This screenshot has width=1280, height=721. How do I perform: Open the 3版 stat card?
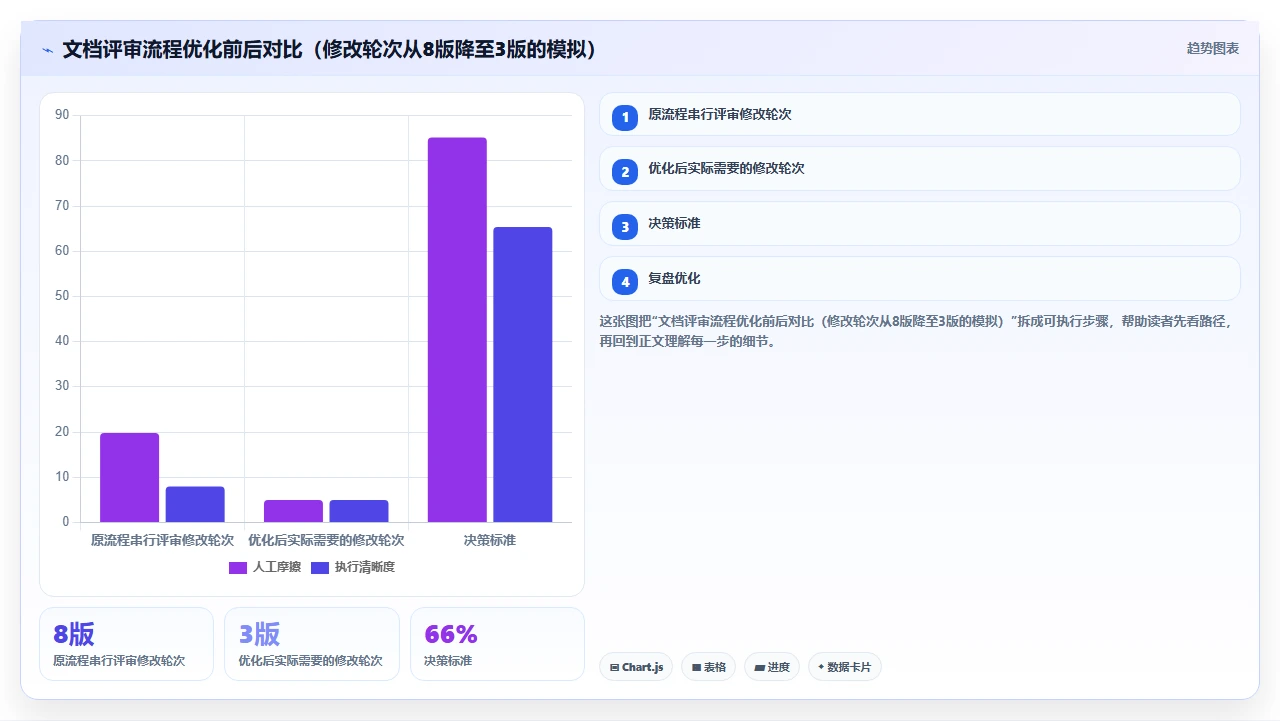(x=312, y=644)
